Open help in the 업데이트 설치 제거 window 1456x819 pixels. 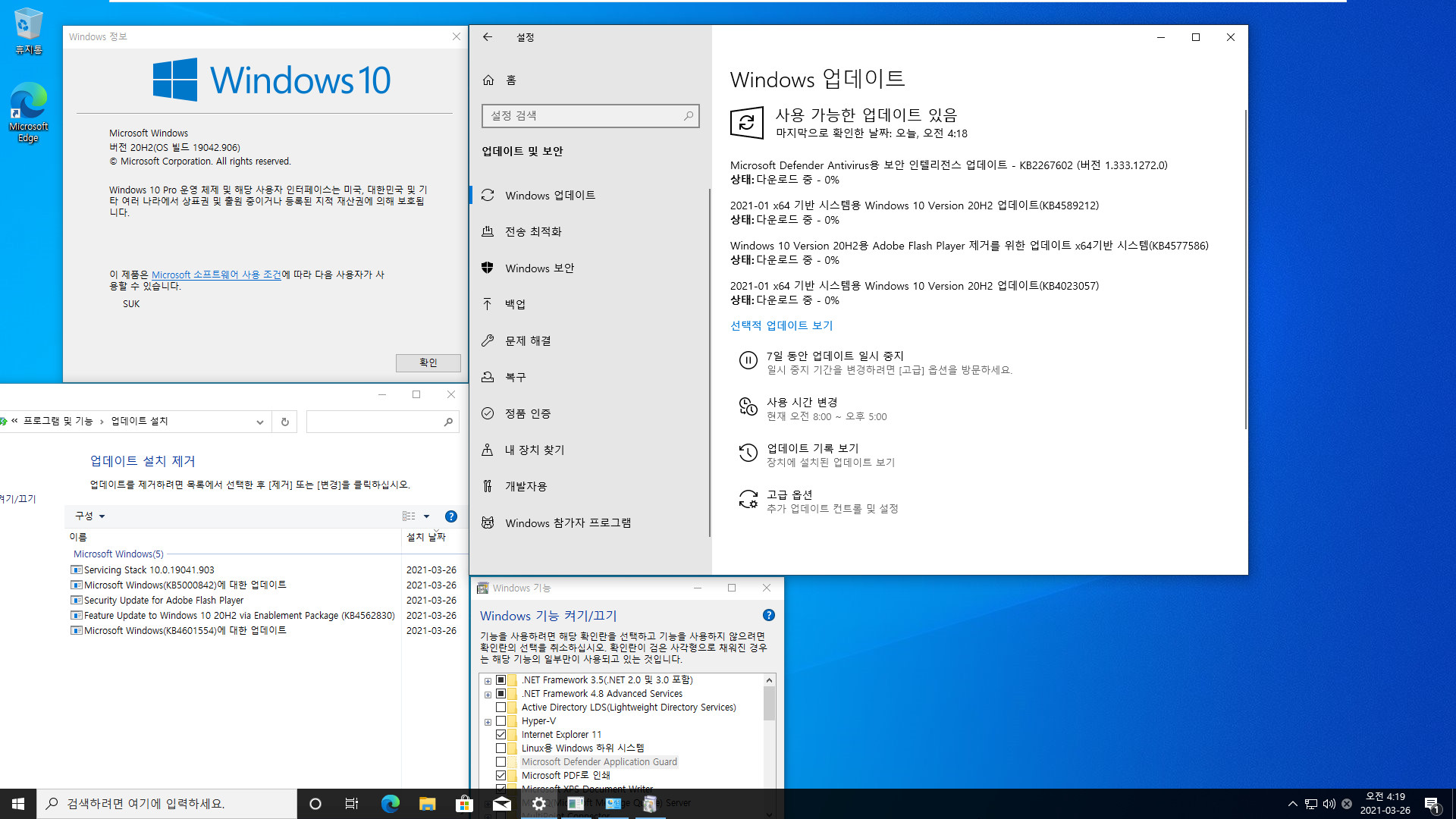click(451, 516)
